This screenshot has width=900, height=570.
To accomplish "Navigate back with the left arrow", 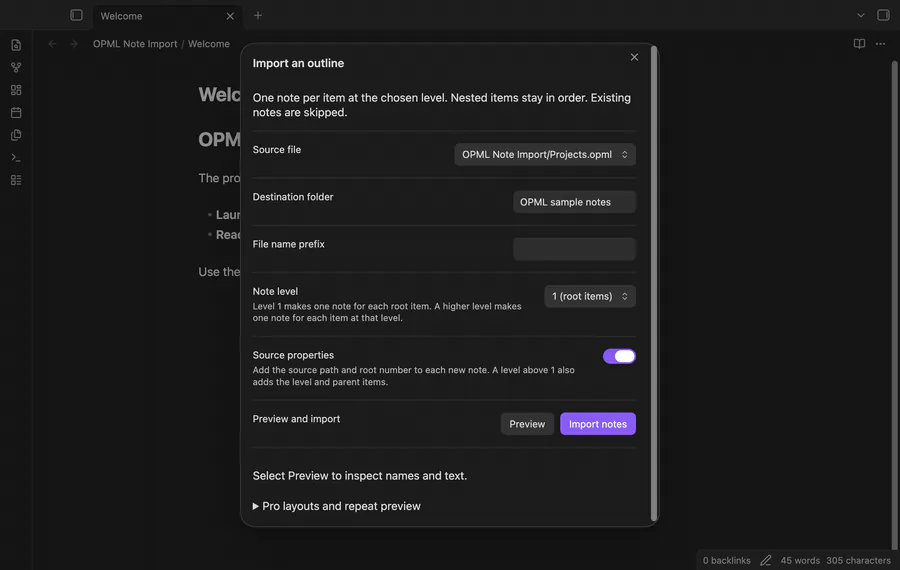I will pos(52,44).
